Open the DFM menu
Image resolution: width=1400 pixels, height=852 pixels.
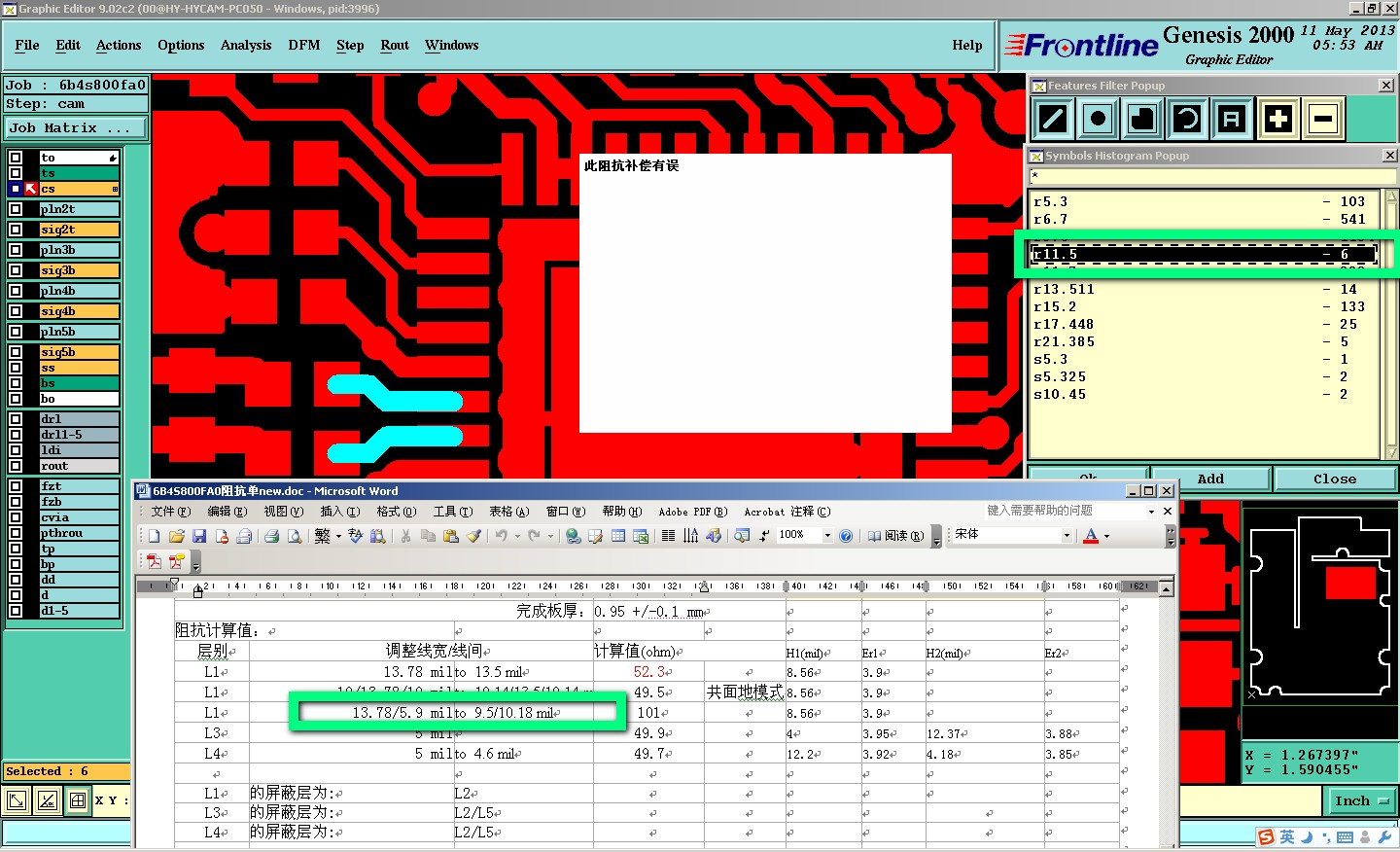point(304,45)
